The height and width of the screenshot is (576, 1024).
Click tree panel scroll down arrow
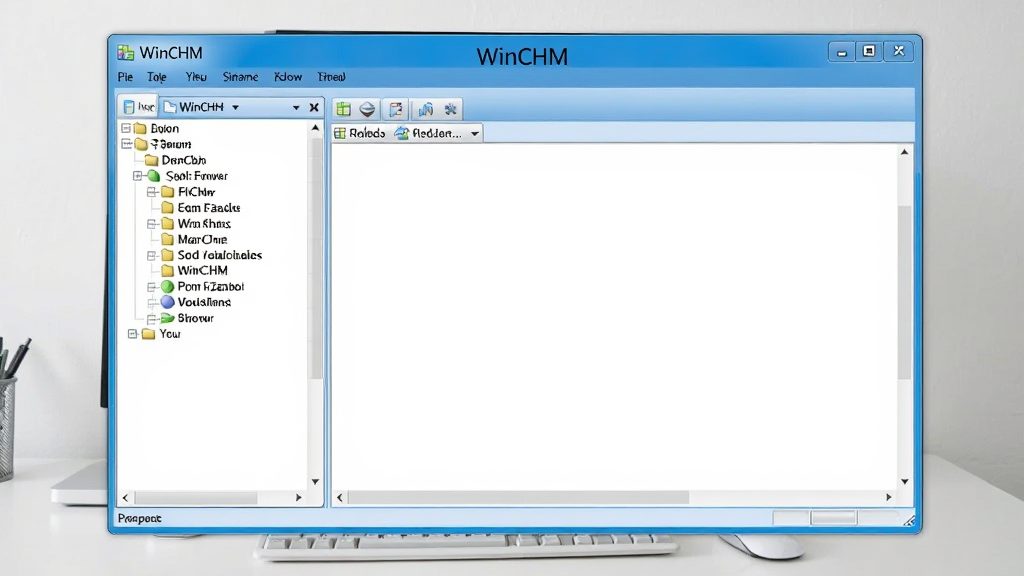pos(315,482)
